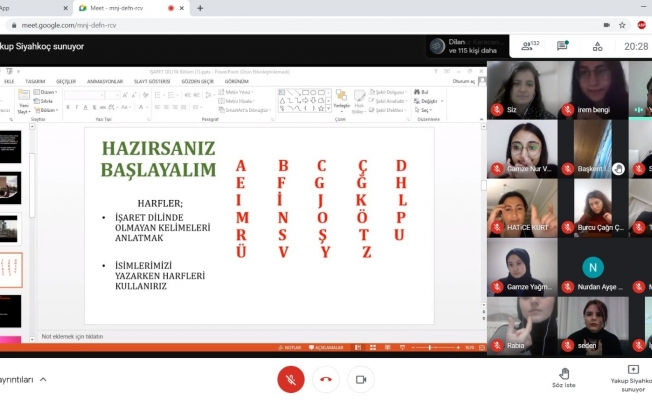Viewport: 652px width, 400px height.
Task: Expand the Şekil Dolgusu dropdown
Action: 389,92
